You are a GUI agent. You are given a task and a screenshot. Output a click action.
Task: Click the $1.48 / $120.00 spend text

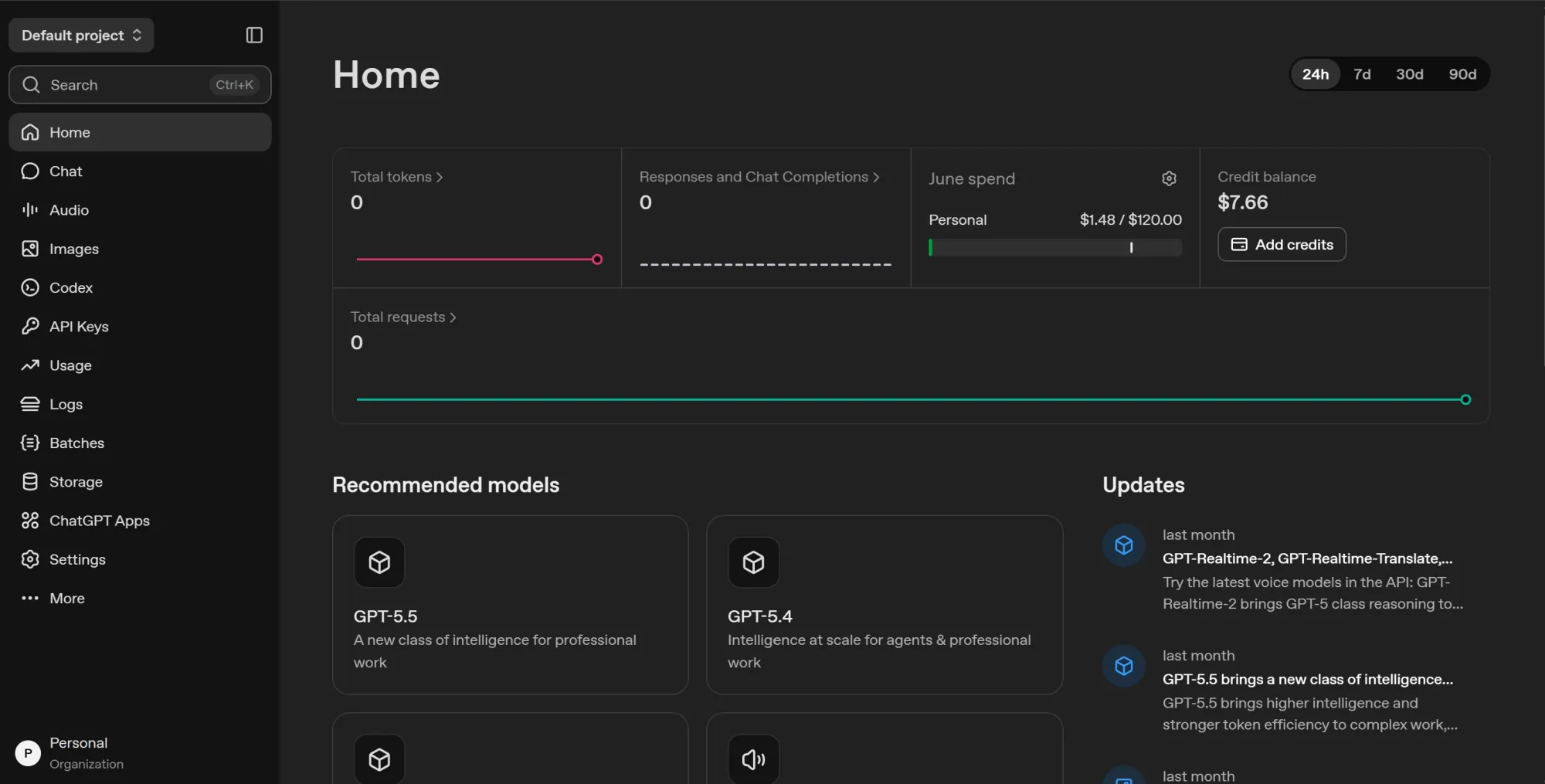coord(1130,219)
